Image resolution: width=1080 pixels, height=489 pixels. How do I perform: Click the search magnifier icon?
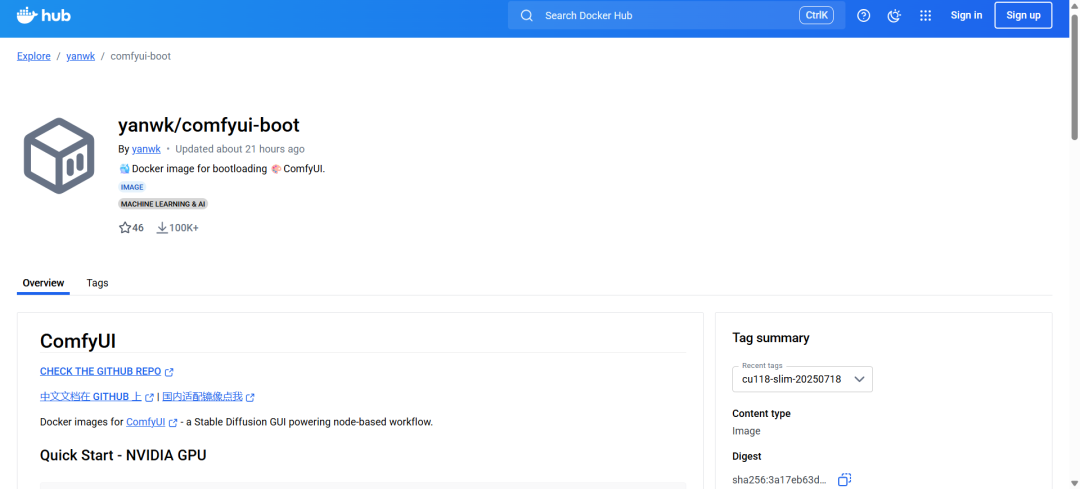tap(527, 16)
